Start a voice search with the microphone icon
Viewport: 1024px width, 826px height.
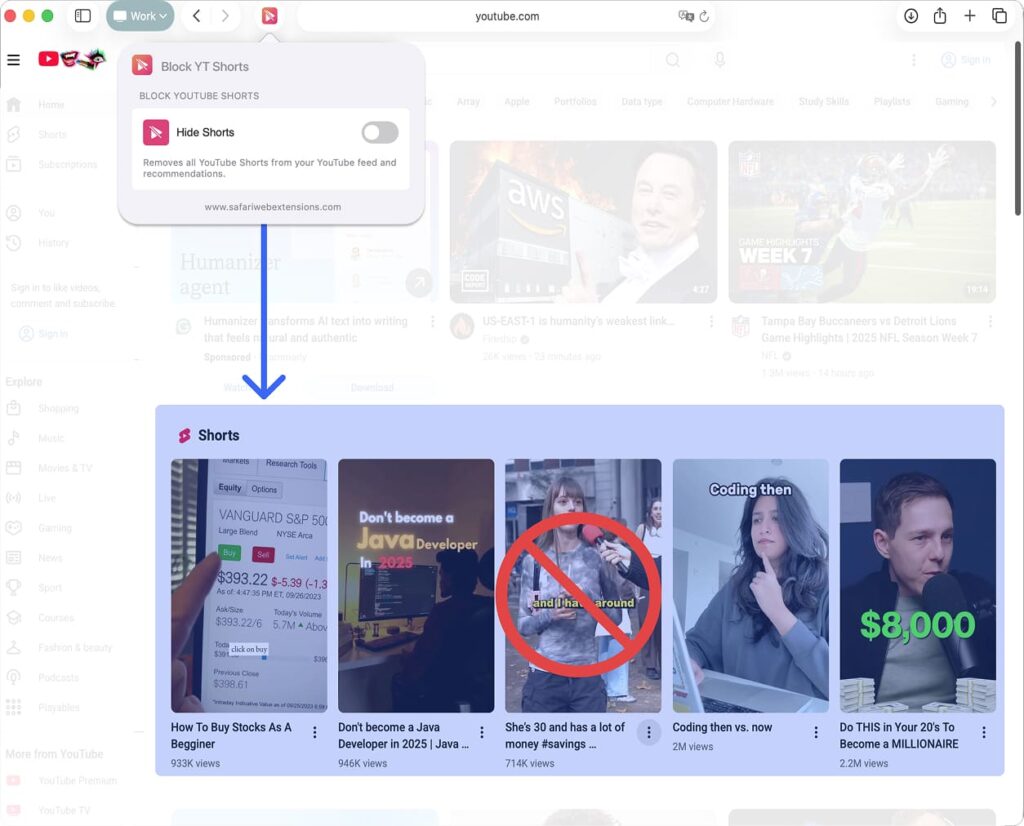pos(719,60)
